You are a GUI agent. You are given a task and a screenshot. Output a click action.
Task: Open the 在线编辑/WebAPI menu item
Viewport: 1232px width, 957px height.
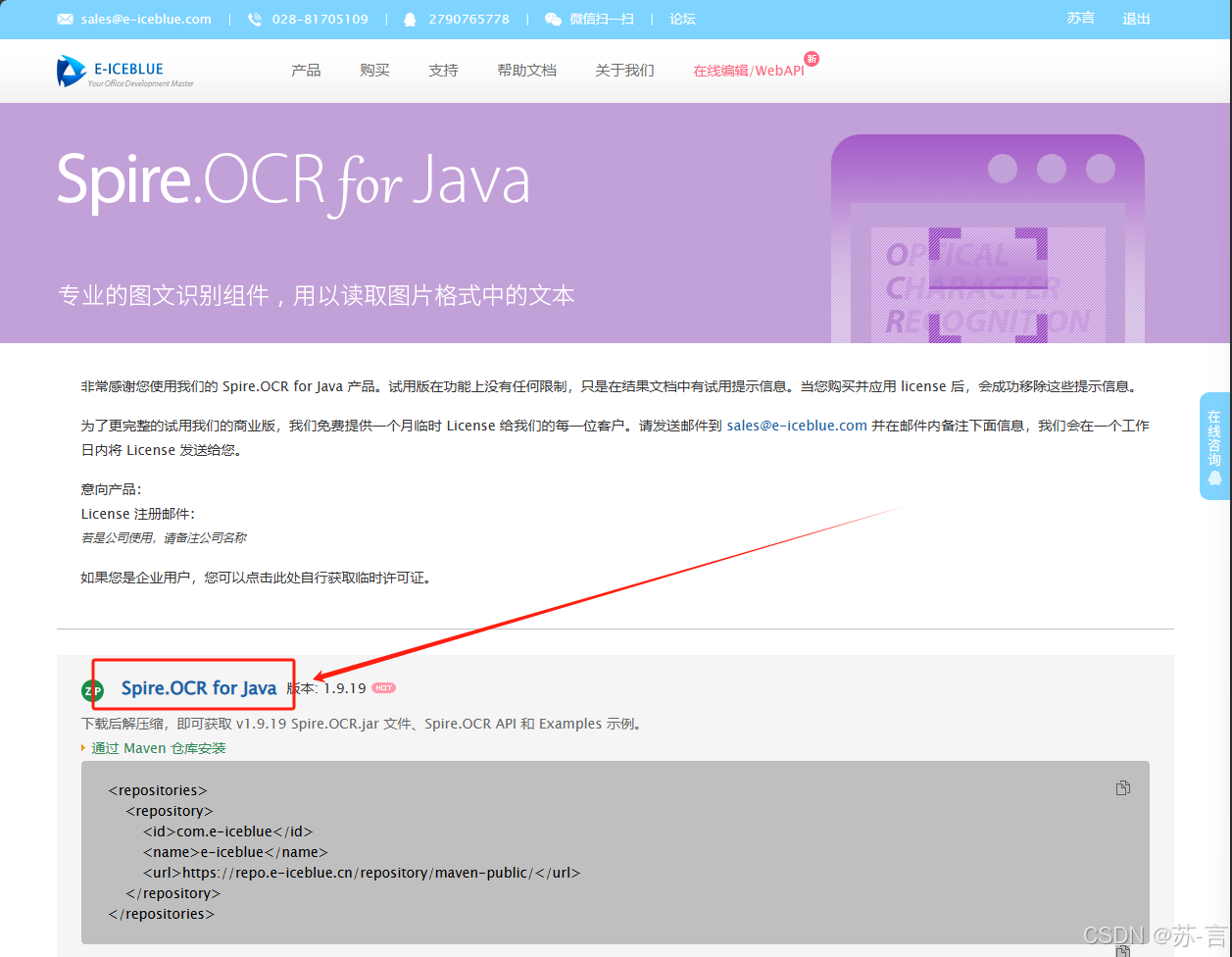click(x=748, y=71)
